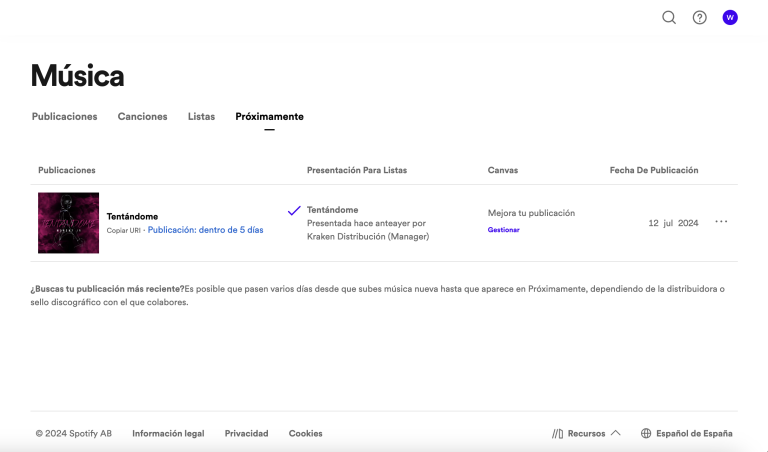Open the search magnifier icon
The width and height of the screenshot is (768, 452).
pos(669,17)
